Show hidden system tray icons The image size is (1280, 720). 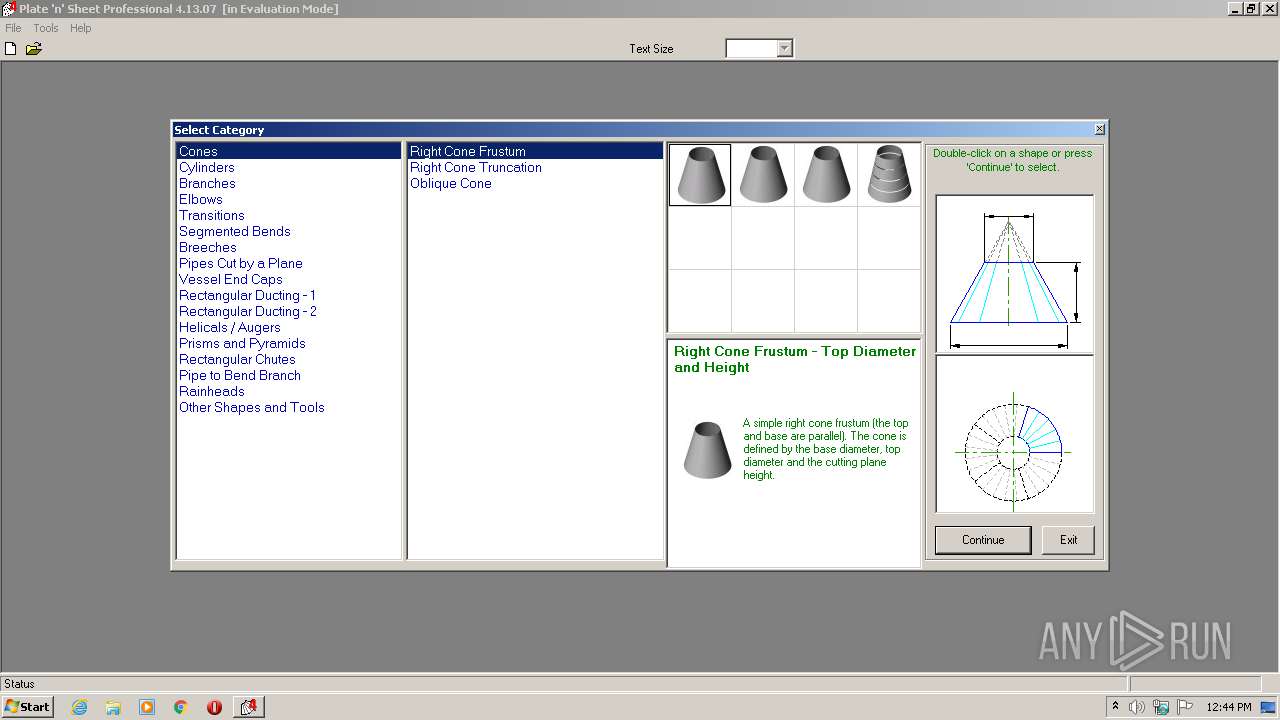(1115, 706)
